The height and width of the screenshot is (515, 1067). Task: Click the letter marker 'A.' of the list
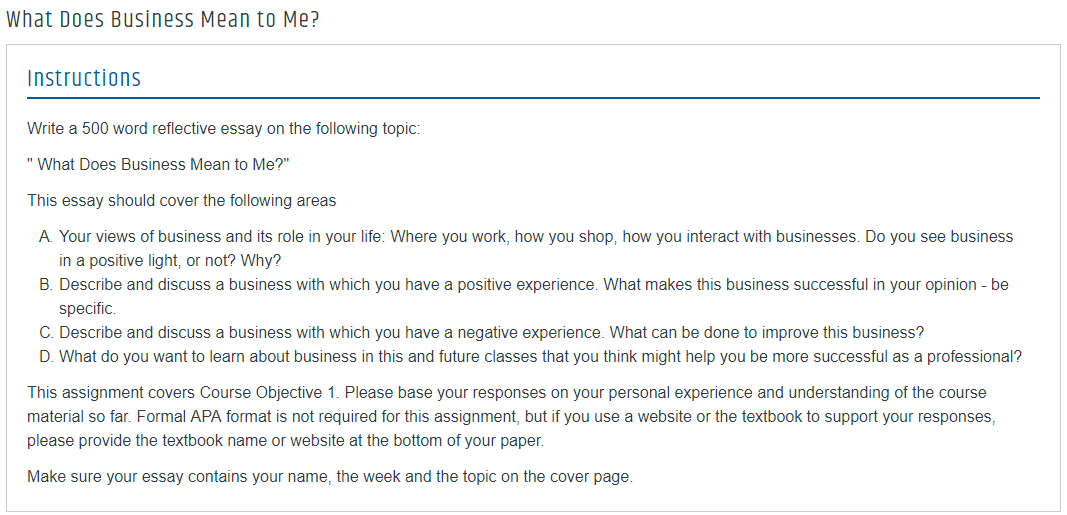(x=46, y=237)
